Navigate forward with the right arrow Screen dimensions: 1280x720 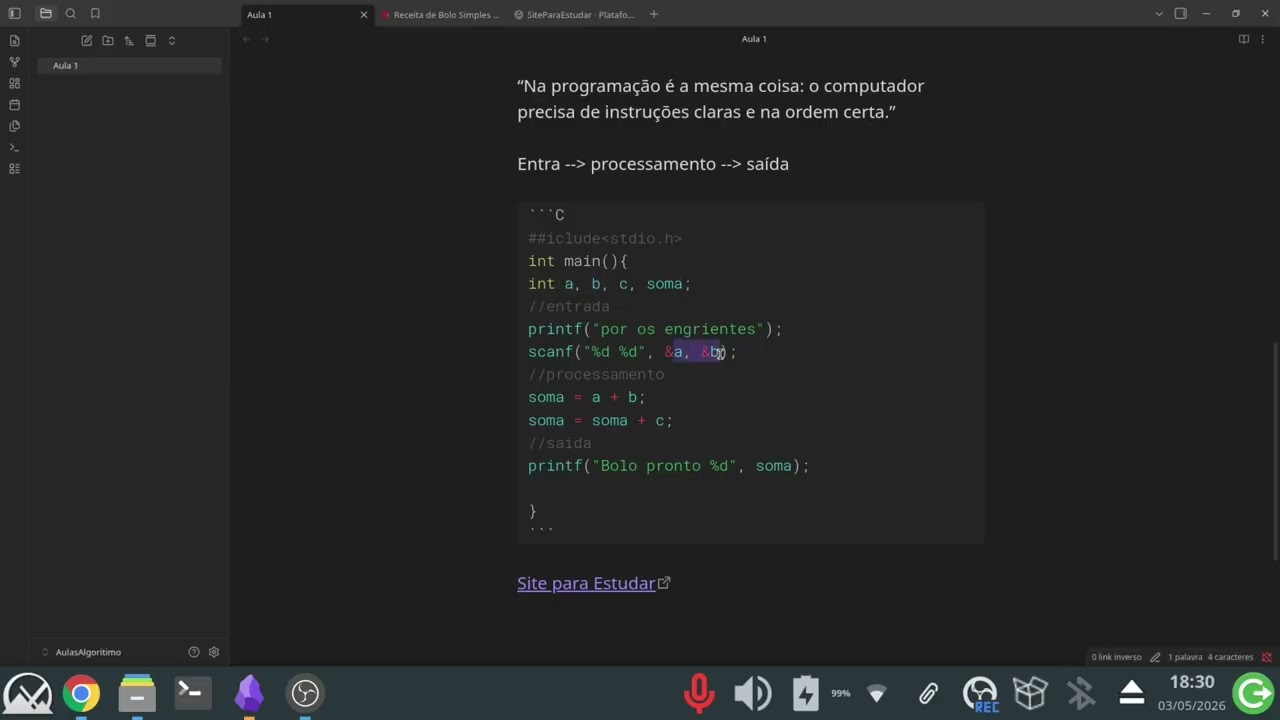(x=266, y=39)
